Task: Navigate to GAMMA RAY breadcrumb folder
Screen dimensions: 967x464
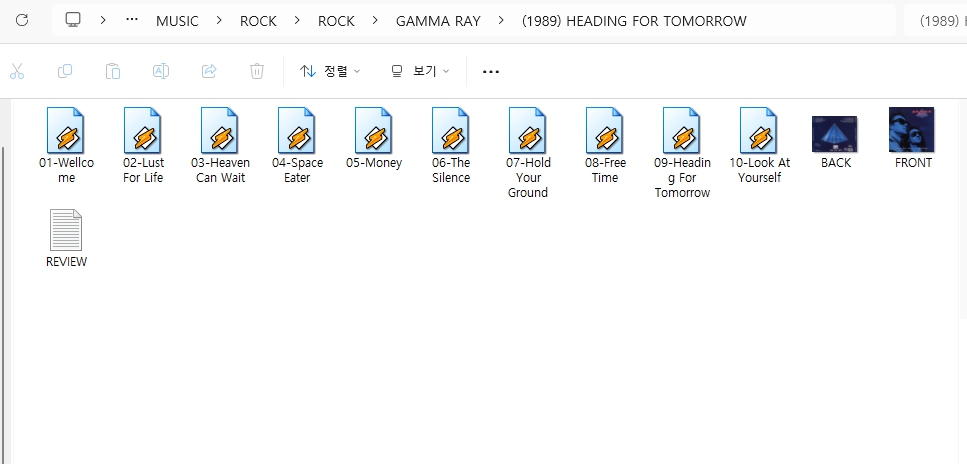Action: pyautogui.click(x=438, y=20)
